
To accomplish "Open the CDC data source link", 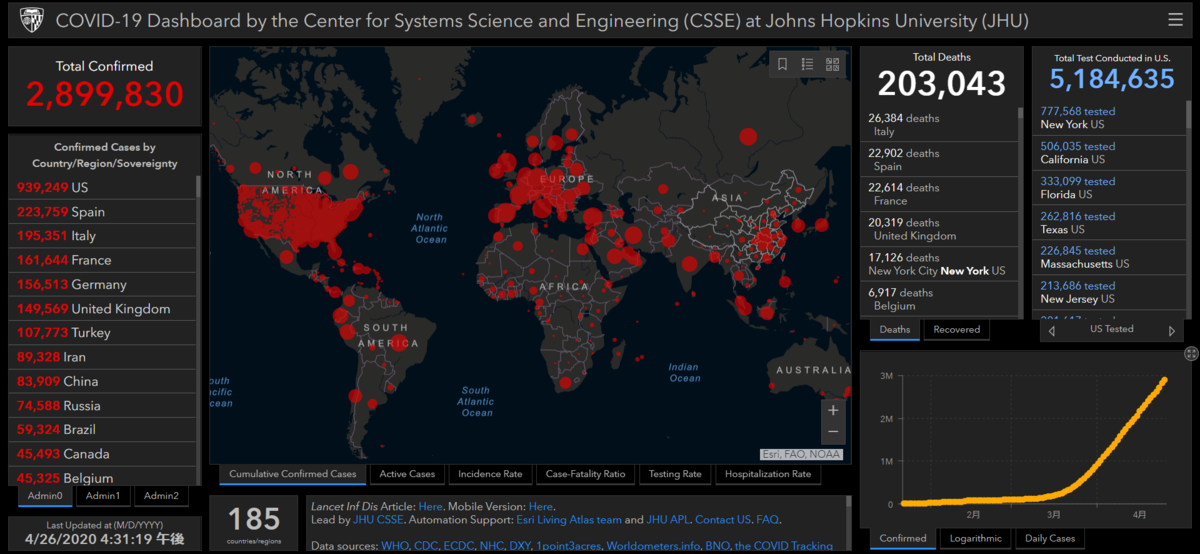I will pyautogui.click(x=426, y=546).
